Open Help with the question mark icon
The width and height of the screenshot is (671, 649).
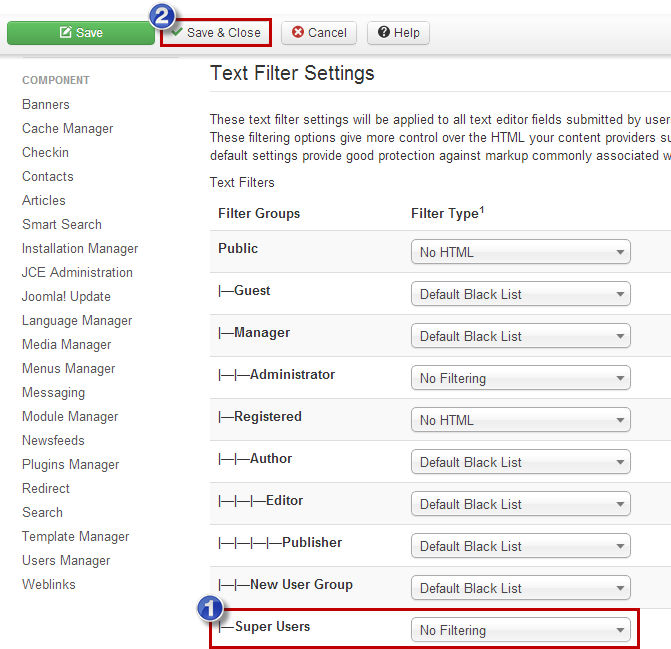(x=398, y=33)
